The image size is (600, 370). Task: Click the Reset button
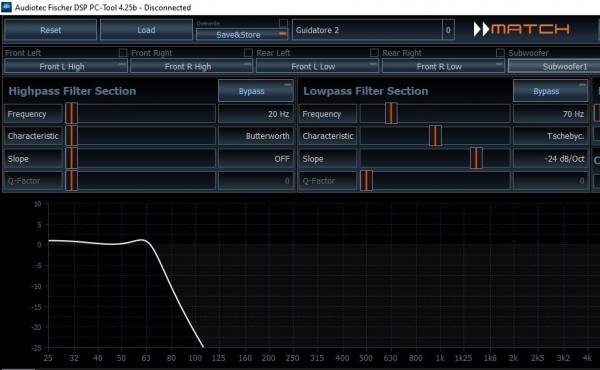point(50,30)
